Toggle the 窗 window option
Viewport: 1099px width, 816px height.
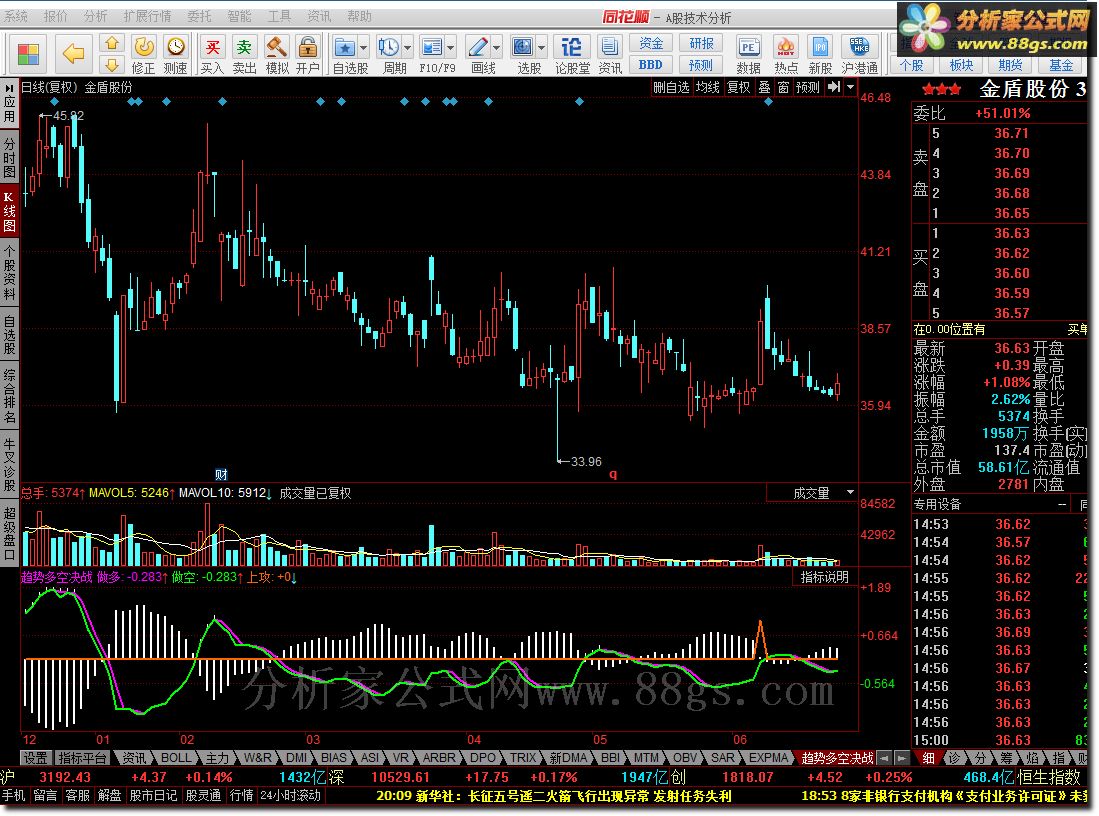click(783, 87)
